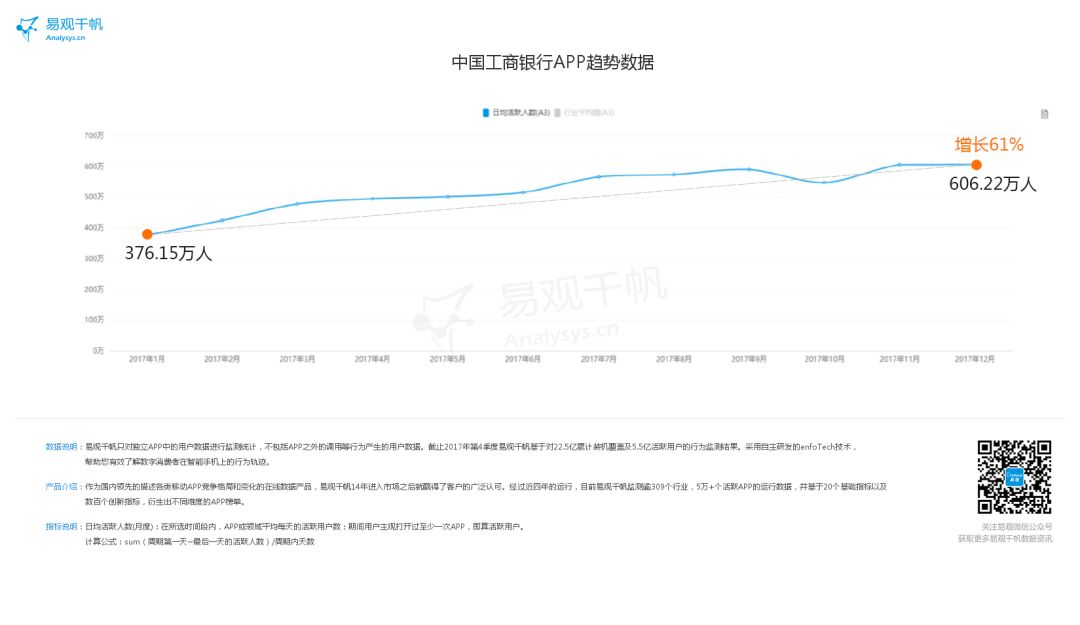Click the 指标说明 section heading
The image size is (1080, 625).
(63, 526)
